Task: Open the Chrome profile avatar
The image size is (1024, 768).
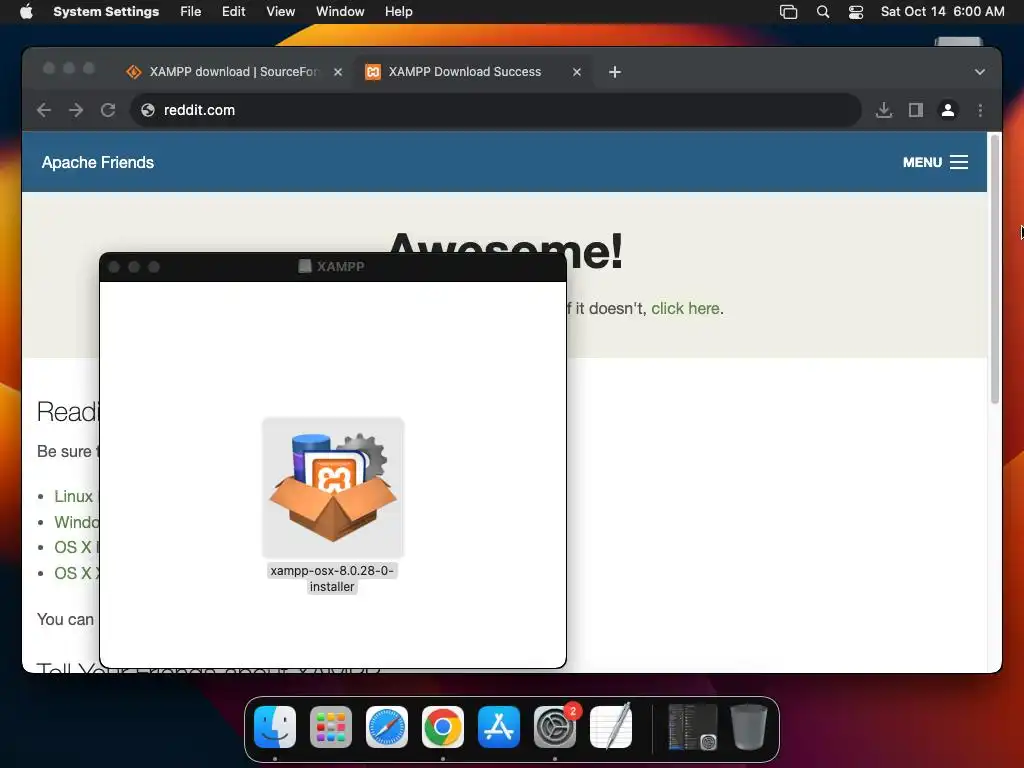Action: 948,110
